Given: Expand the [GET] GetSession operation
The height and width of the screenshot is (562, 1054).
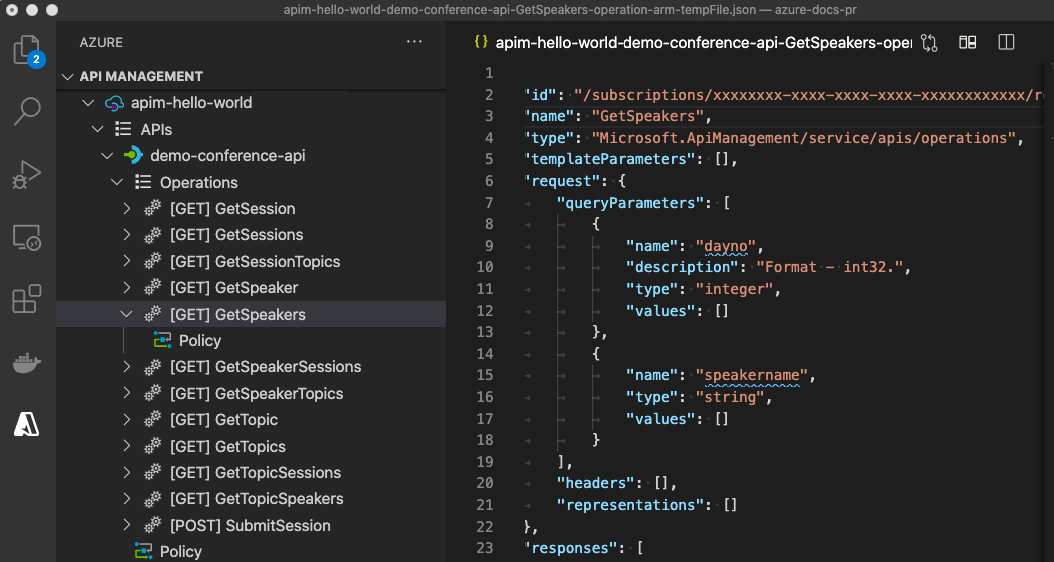Looking at the screenshot, I should click(x=127, y=209).
